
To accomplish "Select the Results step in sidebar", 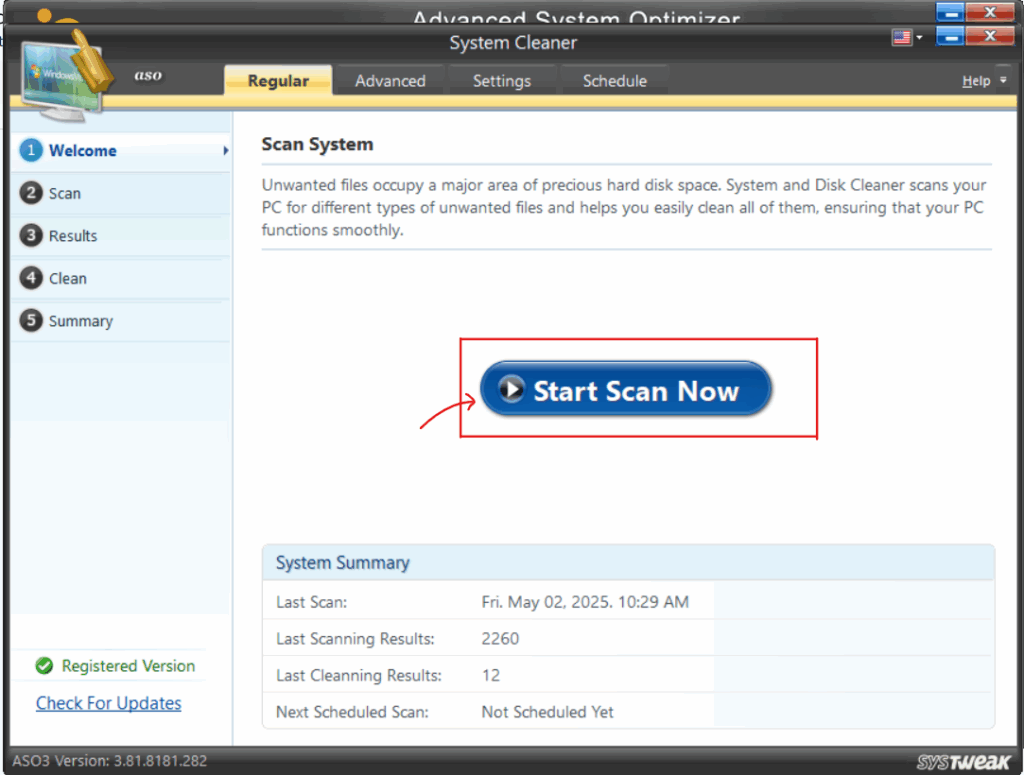I will (x=121, y=236).
